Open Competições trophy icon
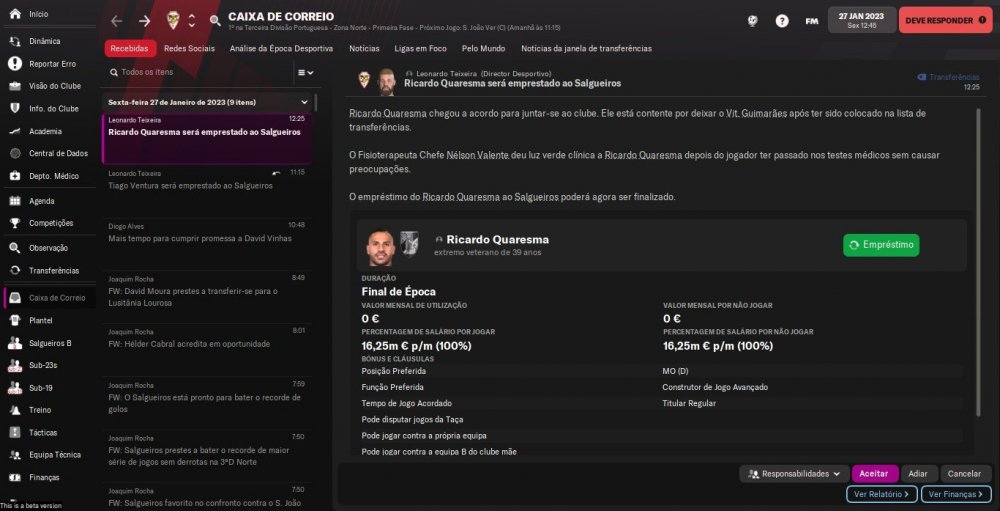This screenshot has height=511, width=1000. pyautogui.click(x=15, y=223)
